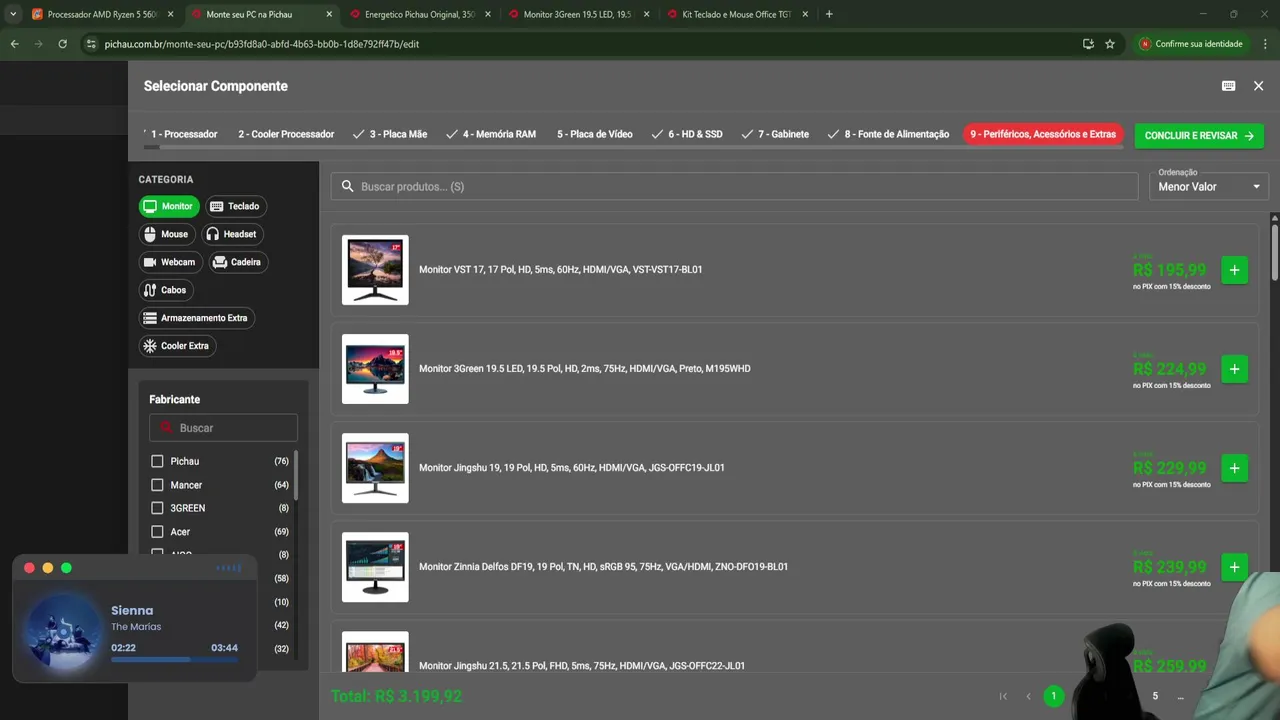
Task: Click the Fabricante Buscar filter field
Action: pos(223,428)
